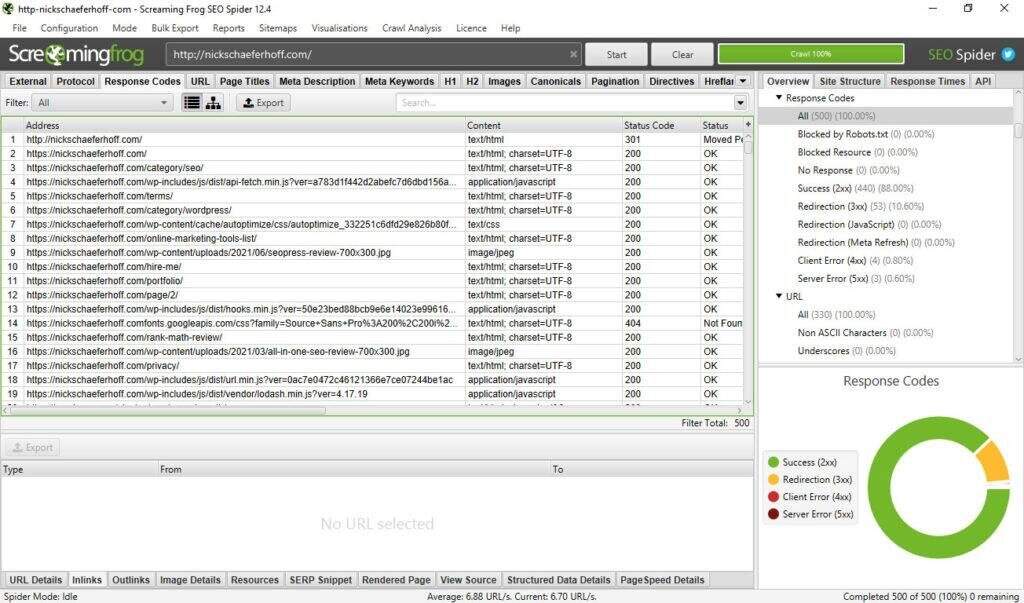1024x603 pixels.
Task: Open the Filter dropdown set to All
Action: coord(103,102)
